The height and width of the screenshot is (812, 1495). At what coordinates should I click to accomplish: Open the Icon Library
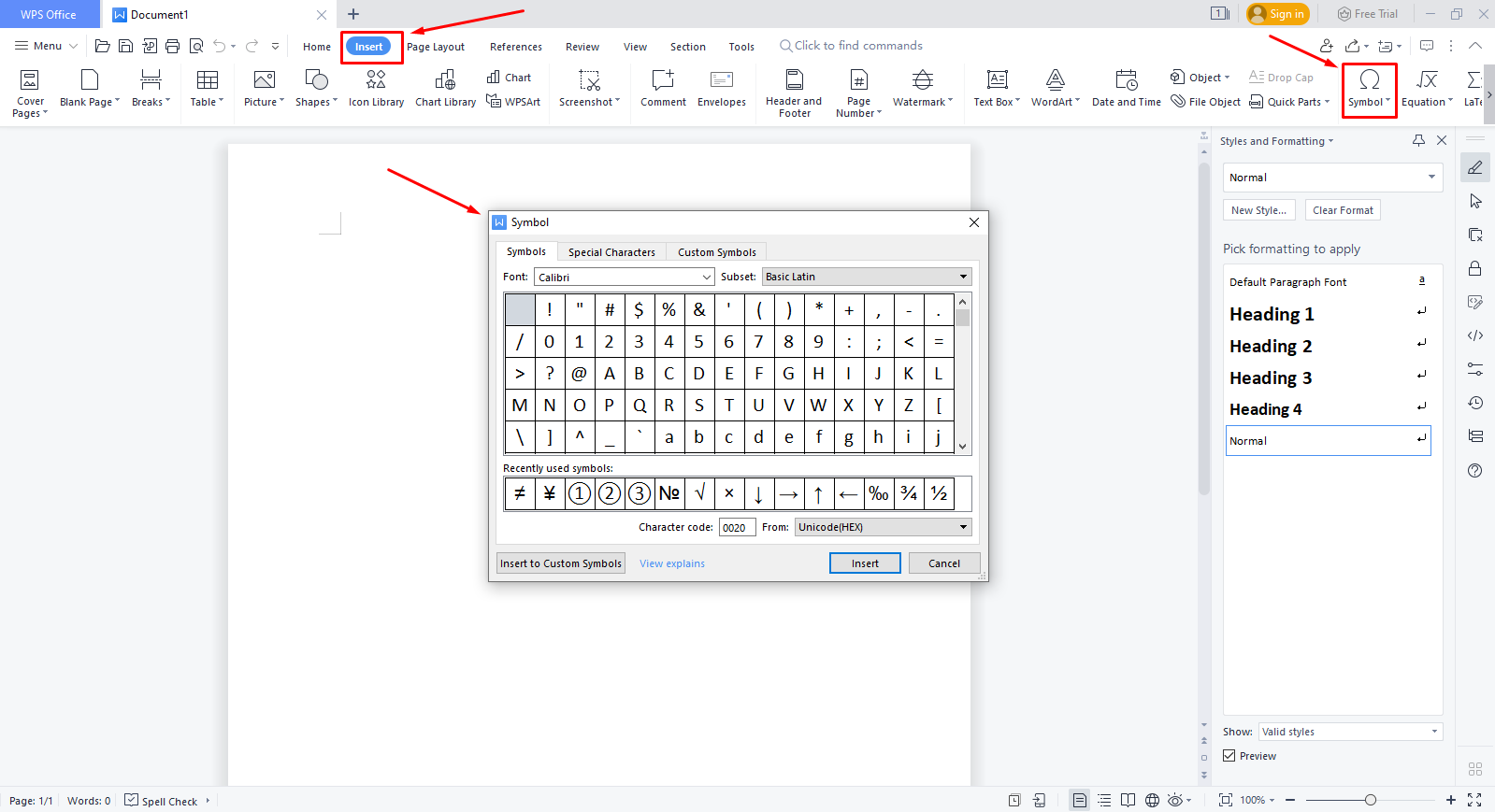(x=376, y=90)
